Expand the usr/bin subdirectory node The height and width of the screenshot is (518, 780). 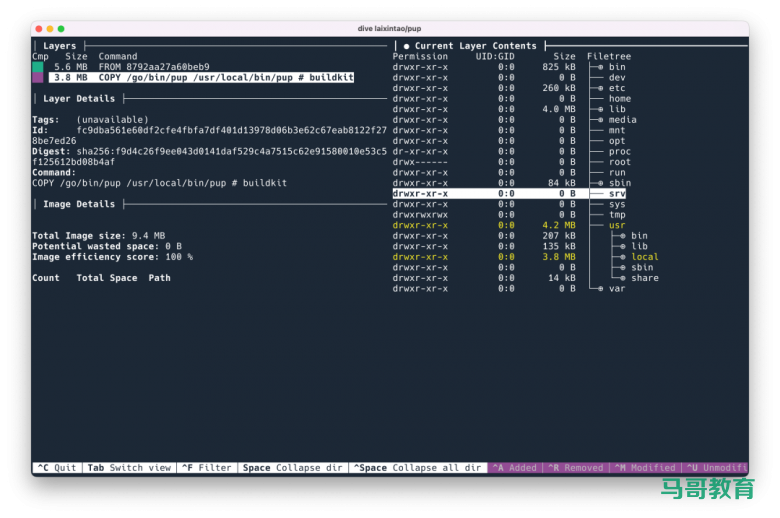tap(622, 236)
